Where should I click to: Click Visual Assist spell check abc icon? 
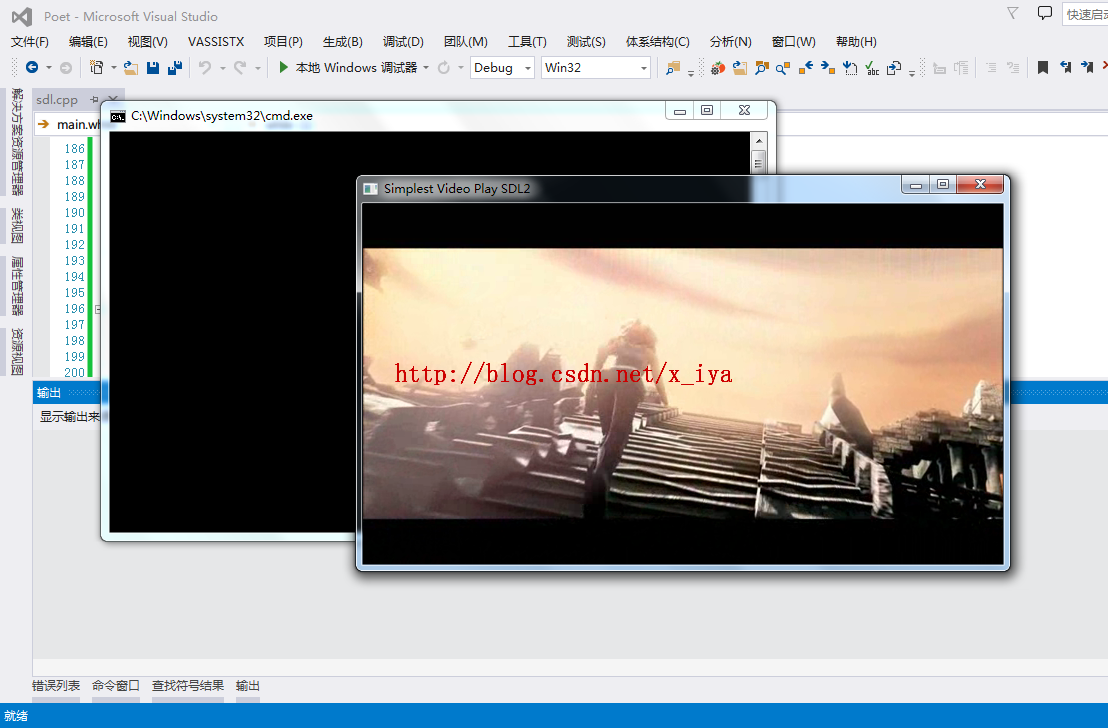872,68
